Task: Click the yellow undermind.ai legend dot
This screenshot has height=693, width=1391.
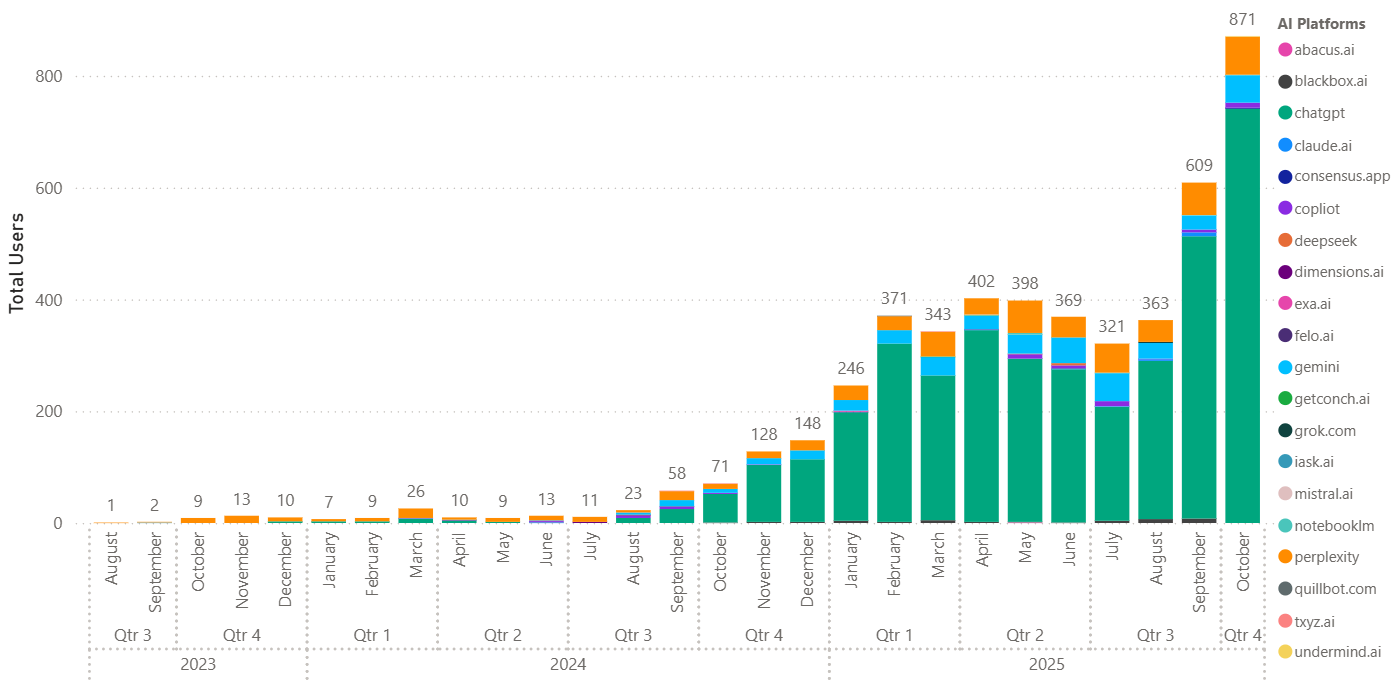Action: coord(1285,652)
